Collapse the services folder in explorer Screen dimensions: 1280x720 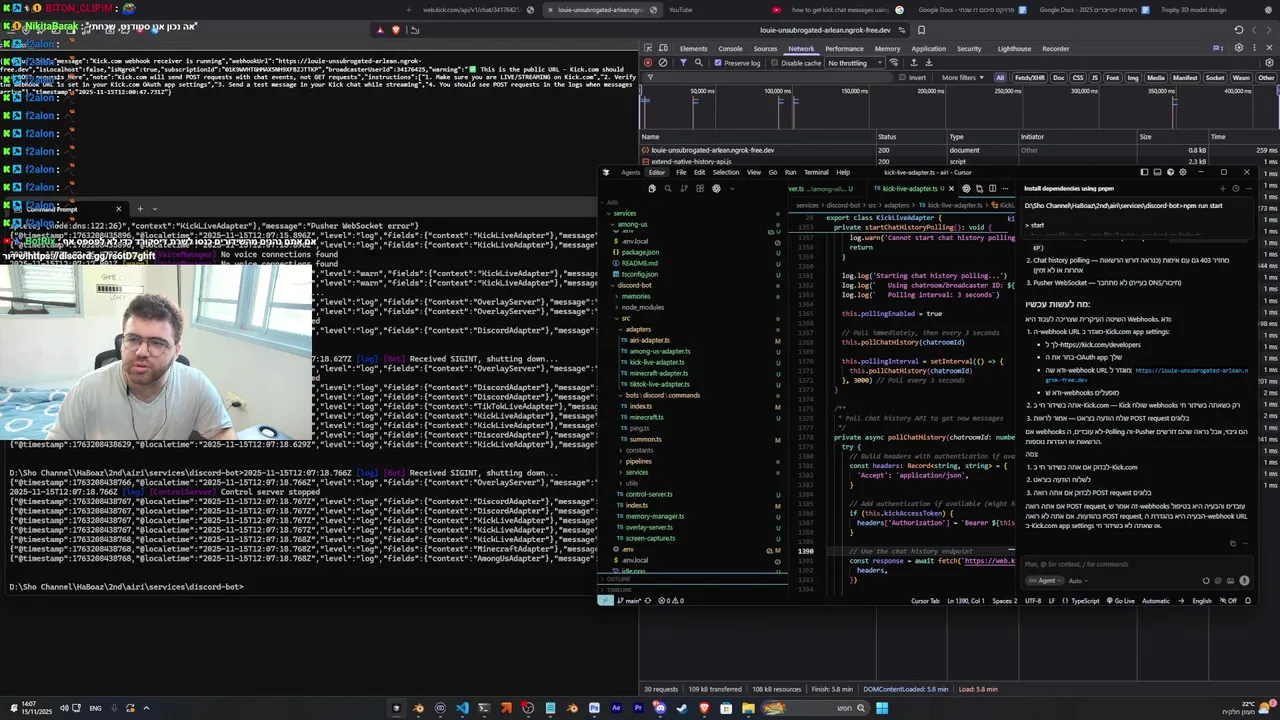pyautogui.click(x=625, y=213)
